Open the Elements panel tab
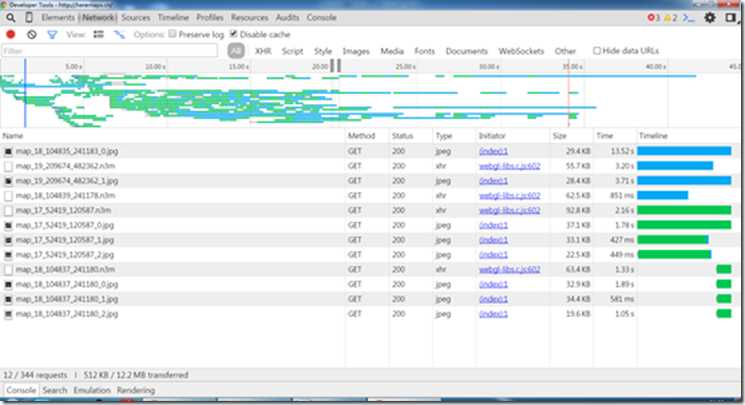Image resolution: width=745 pixels, height=405 pixels. point(58,18)
